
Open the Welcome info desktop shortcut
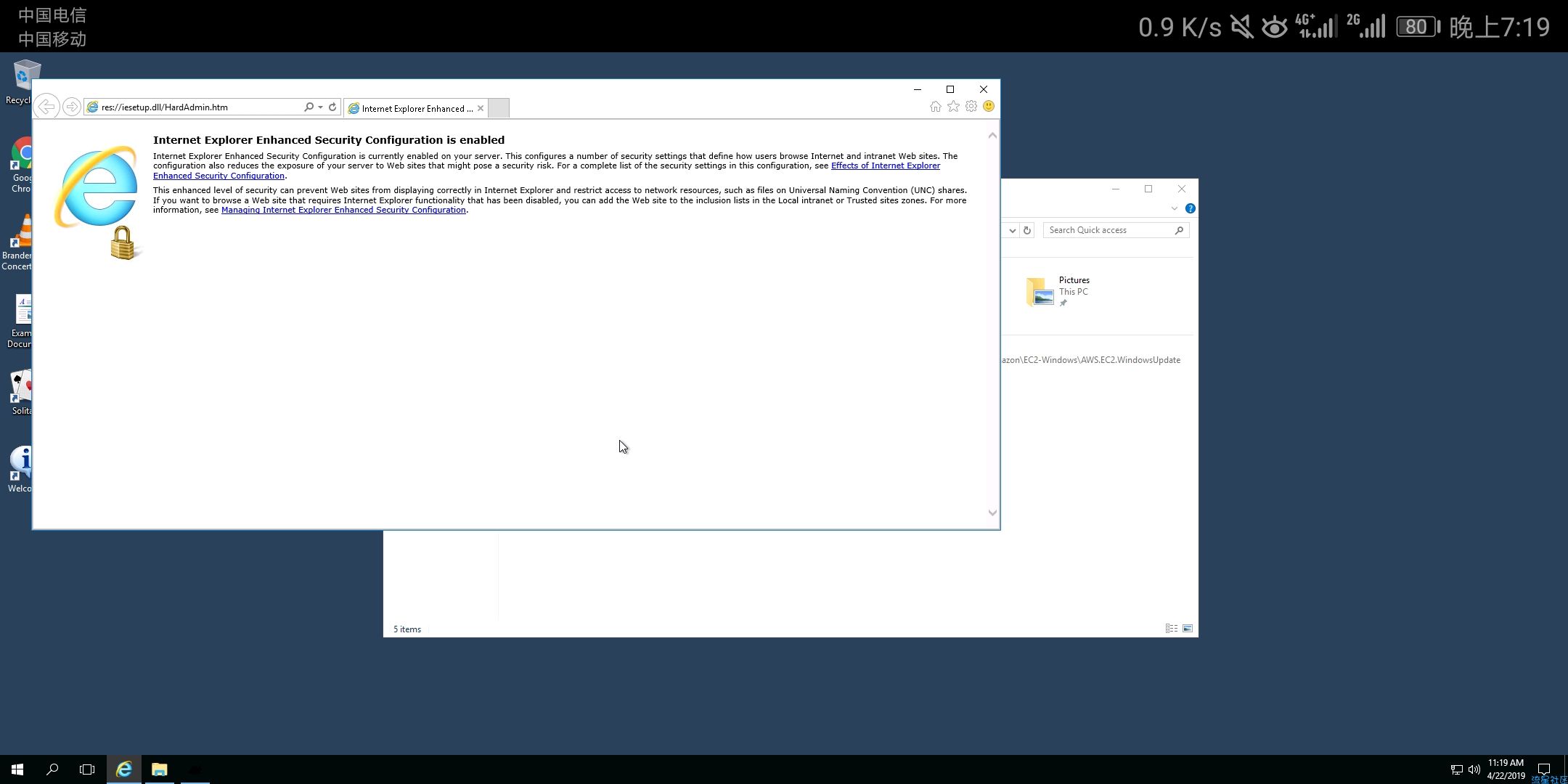tap(20, 470)
